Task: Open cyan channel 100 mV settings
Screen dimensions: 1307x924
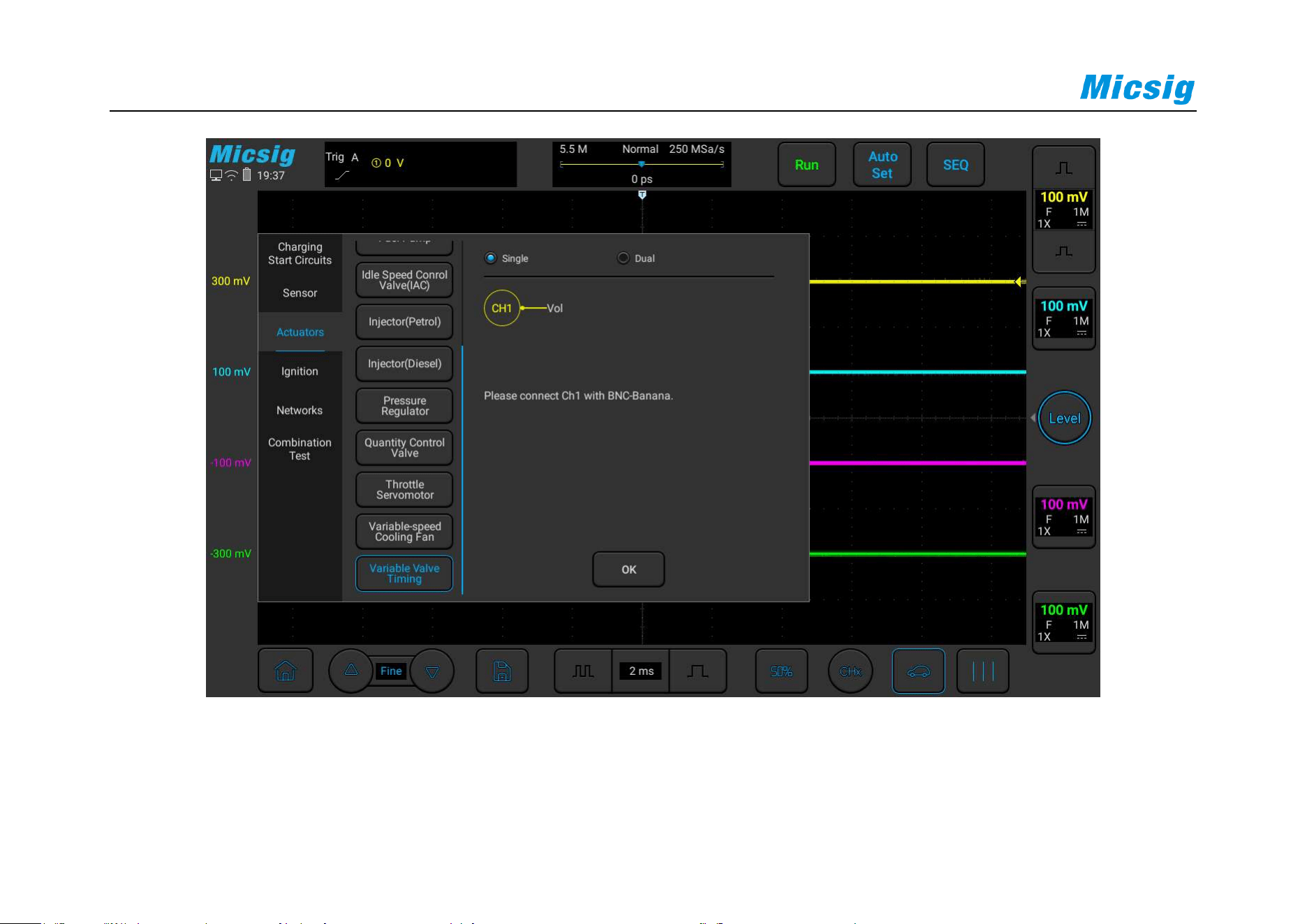Action: pyautogui.click(x=1063, y=318)
